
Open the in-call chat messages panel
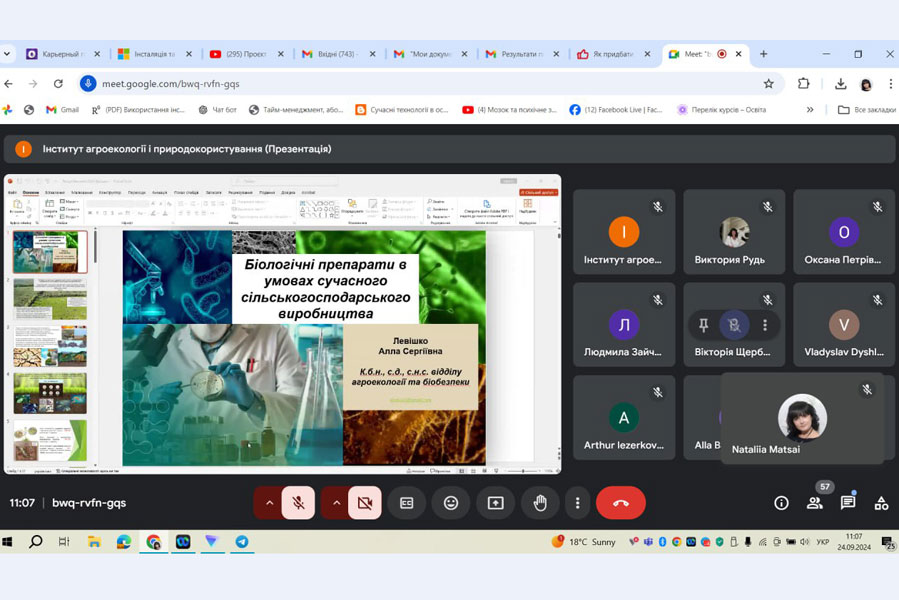[848, 503]
